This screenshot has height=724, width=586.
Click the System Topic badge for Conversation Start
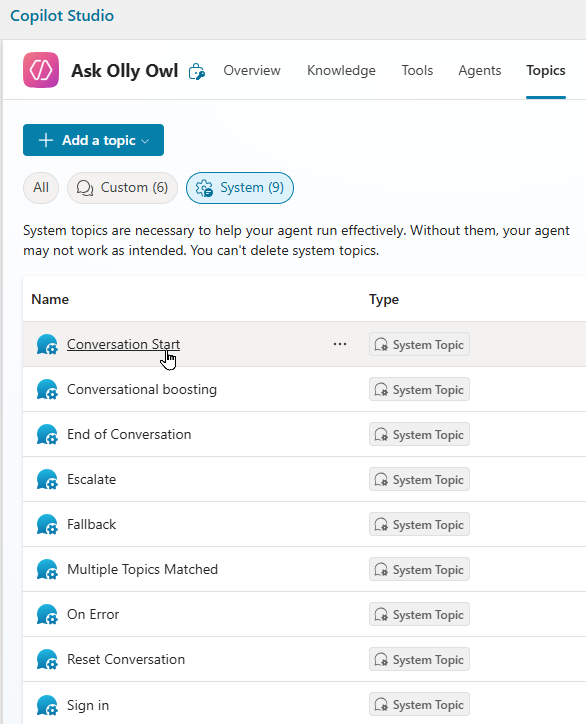(x=419, y=344)
